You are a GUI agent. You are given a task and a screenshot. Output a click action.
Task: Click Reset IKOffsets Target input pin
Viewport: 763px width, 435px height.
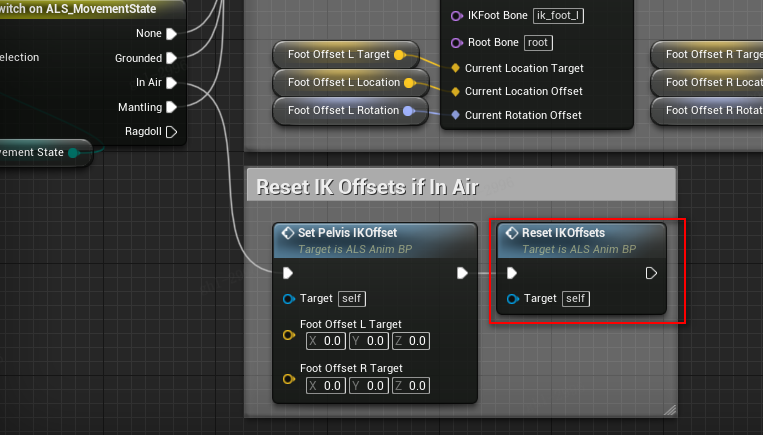click(513, 299)
